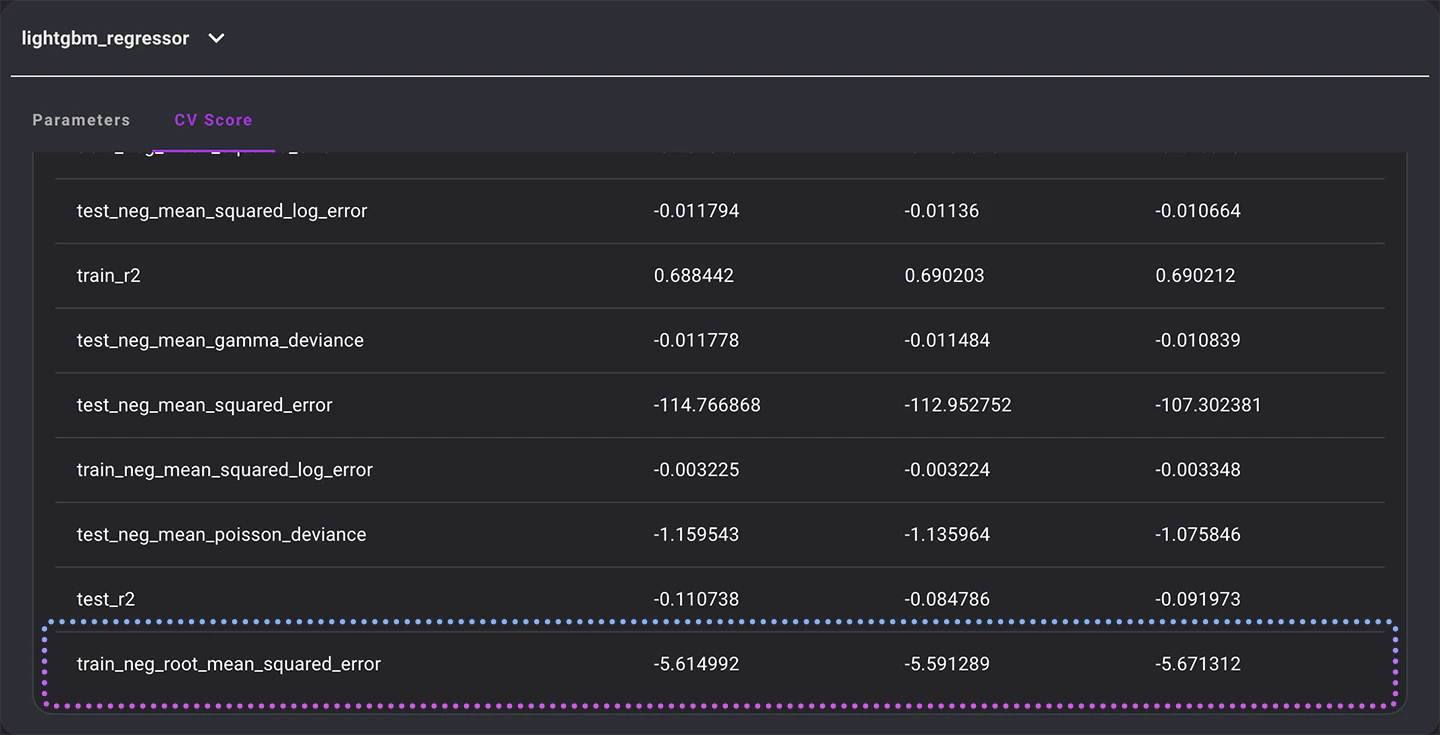
Task: Click the test_neg_mean_poisson_deviance metric name
Action: pyautogui.click(x=222, y=534)
